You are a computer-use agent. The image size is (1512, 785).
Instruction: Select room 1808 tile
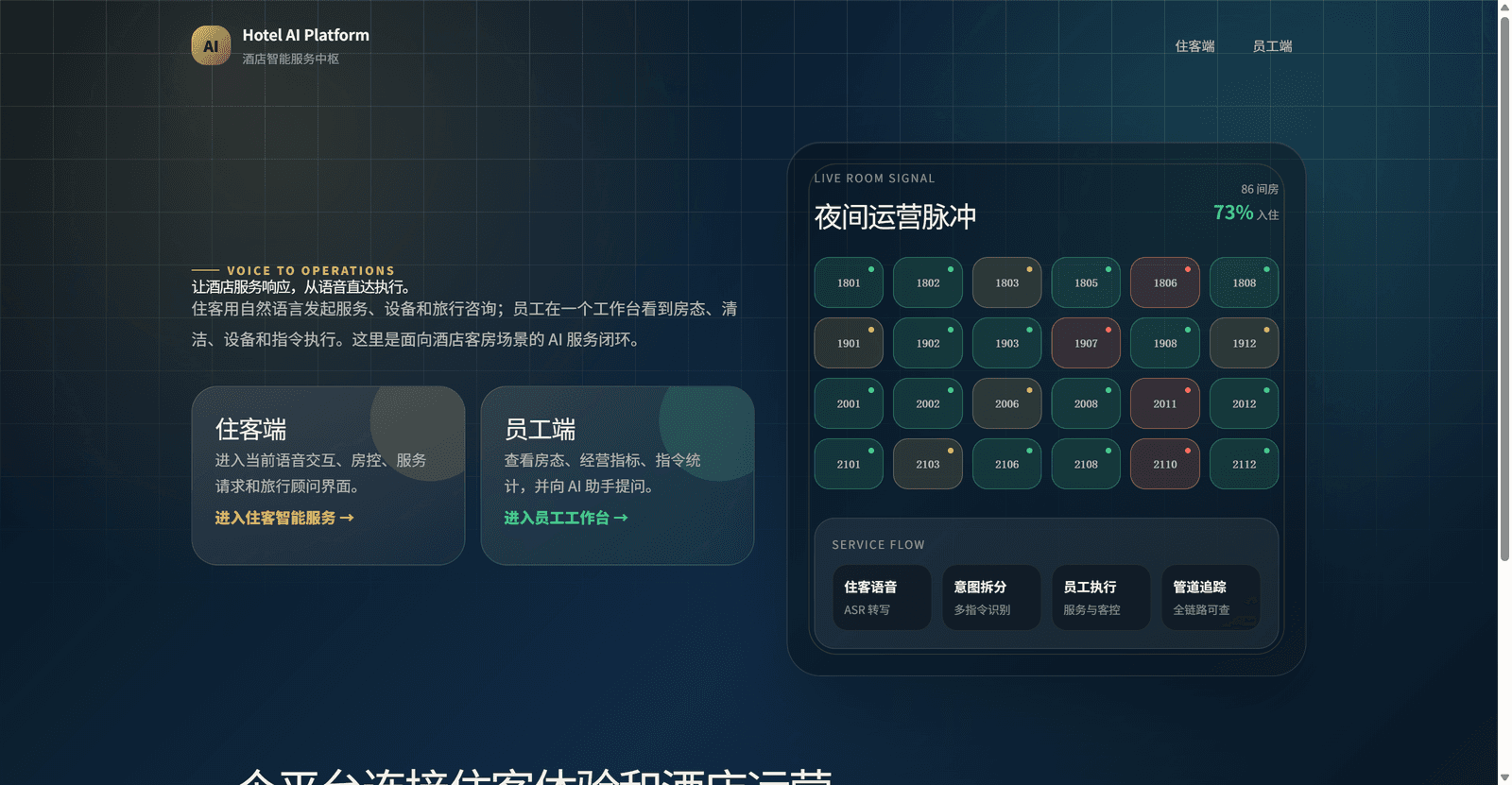click(1245, 282)
